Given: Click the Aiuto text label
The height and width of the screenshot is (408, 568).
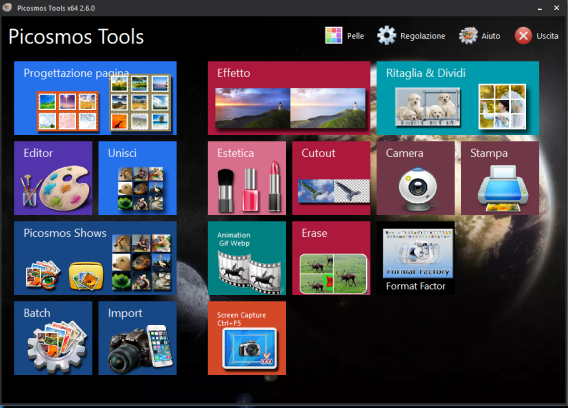Looking at the screenshot, I should click(491, 36).
